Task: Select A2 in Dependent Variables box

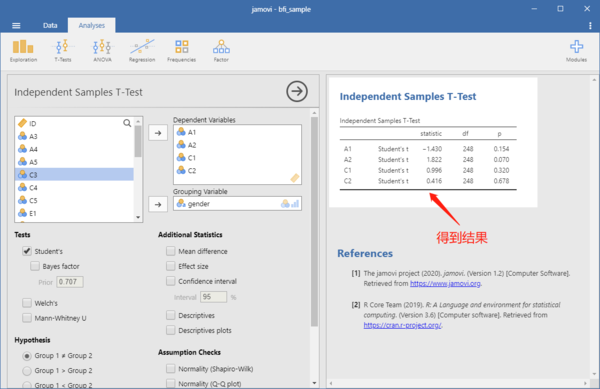Action: coord(237,145)
